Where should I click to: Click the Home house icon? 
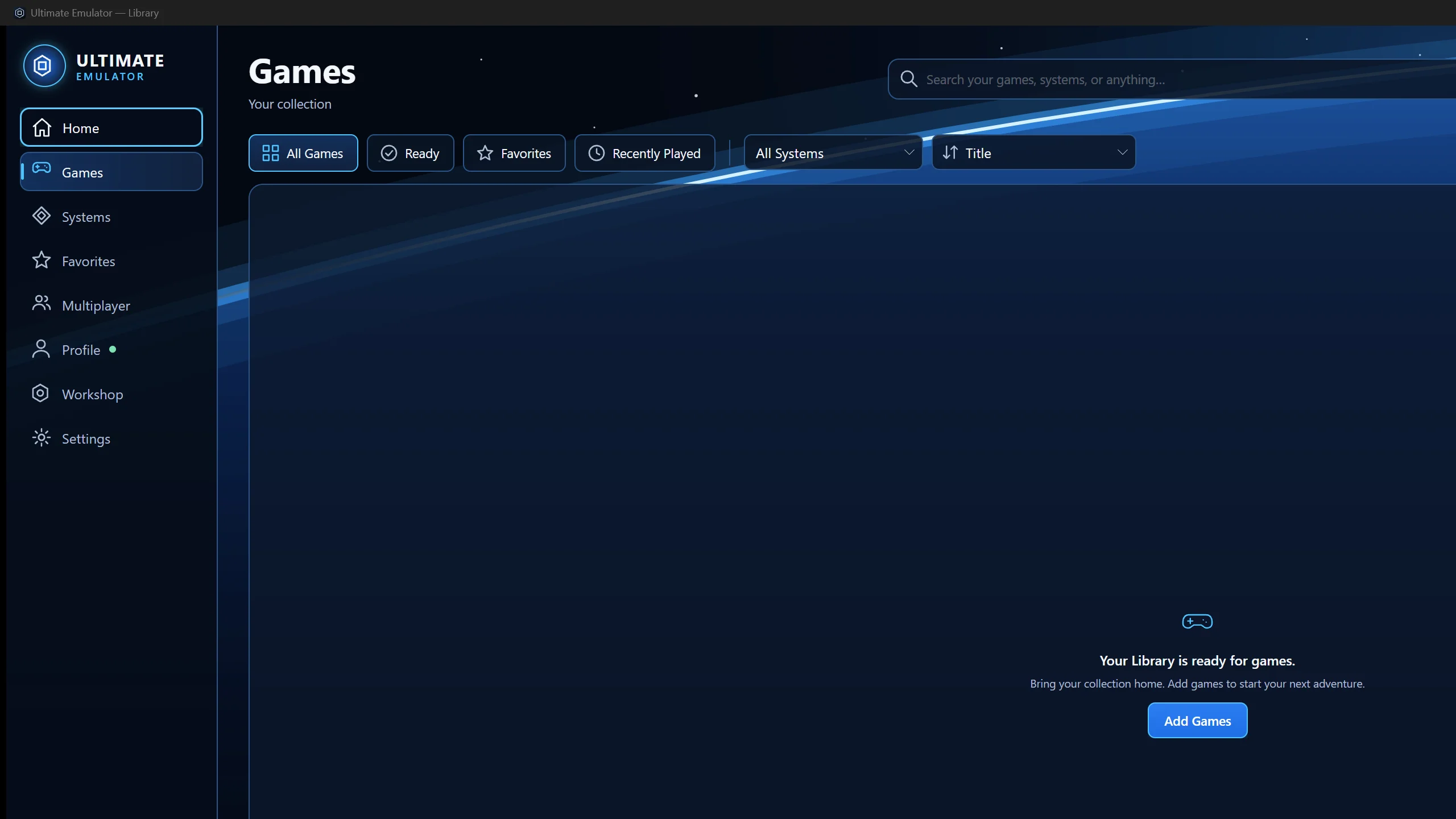42,128
